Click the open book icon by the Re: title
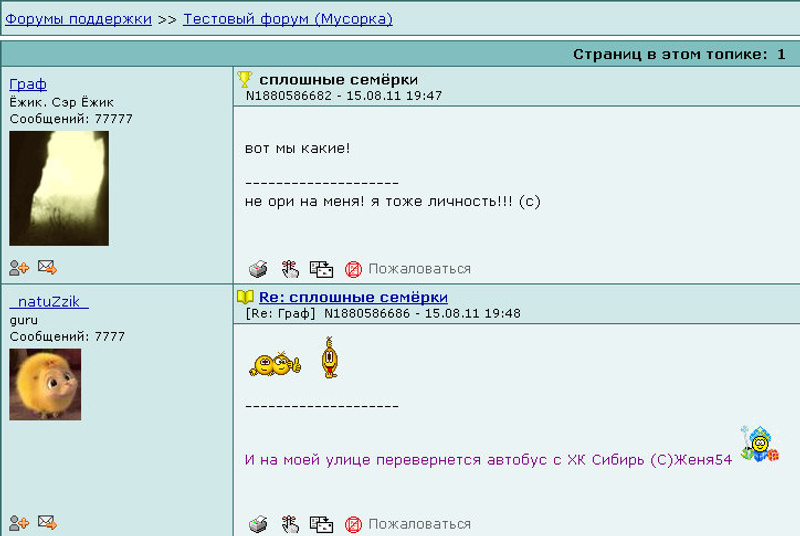This screenshot has width=800, height=536. coord(245,297)
